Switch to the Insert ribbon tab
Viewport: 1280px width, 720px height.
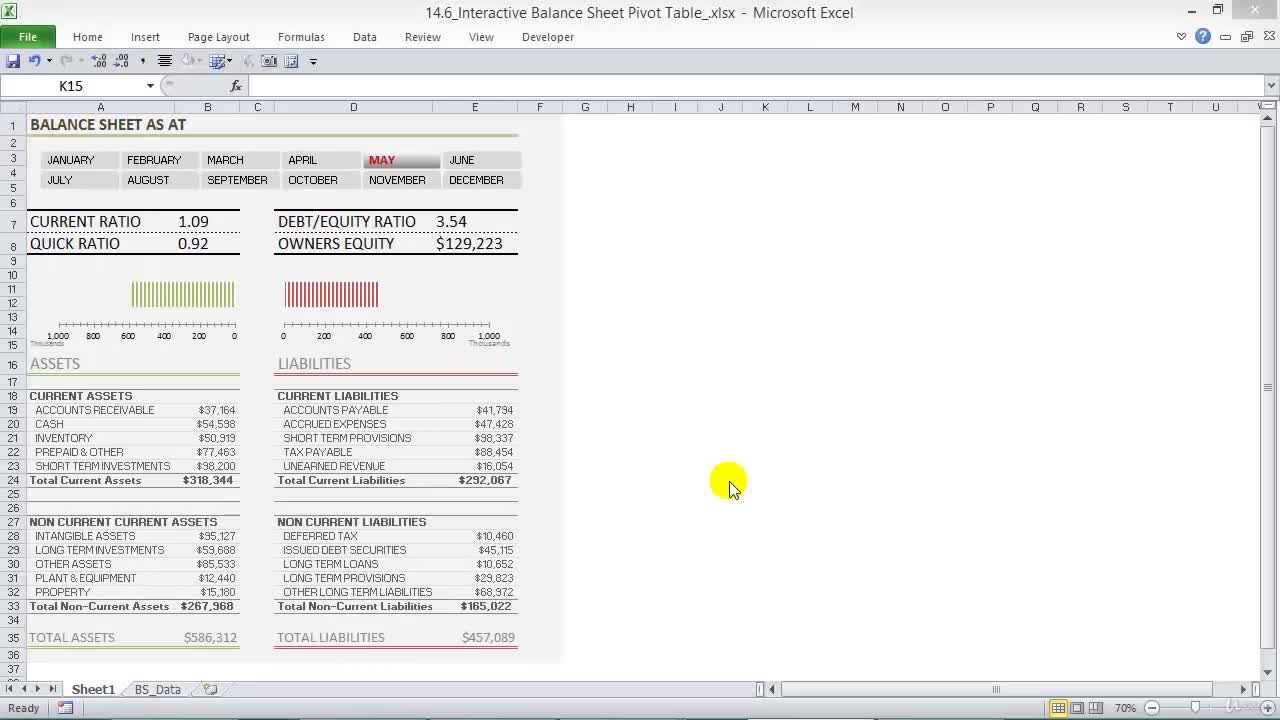click(145, 37)
